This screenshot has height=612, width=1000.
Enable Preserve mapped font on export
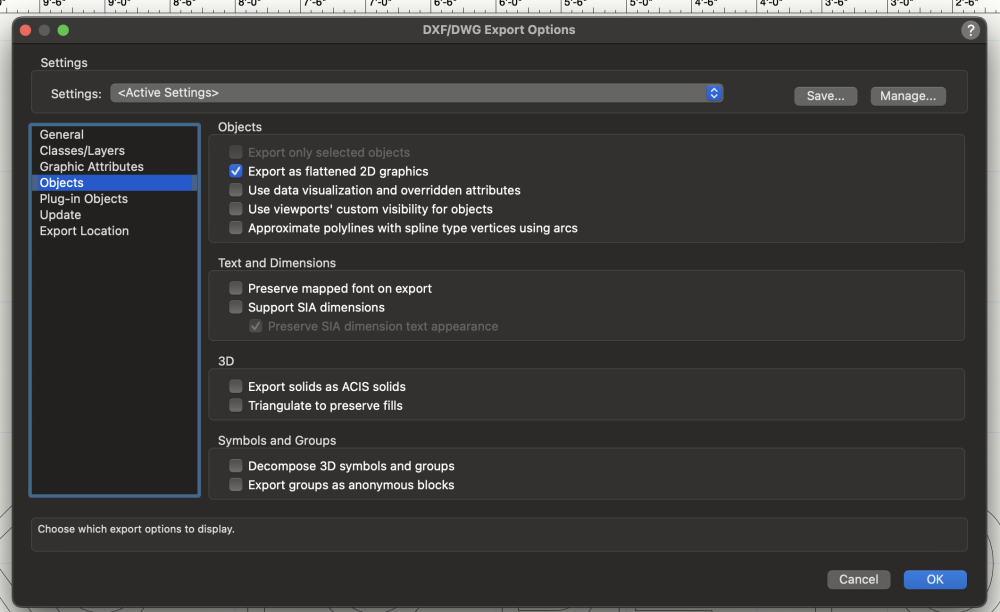(236, 288)
